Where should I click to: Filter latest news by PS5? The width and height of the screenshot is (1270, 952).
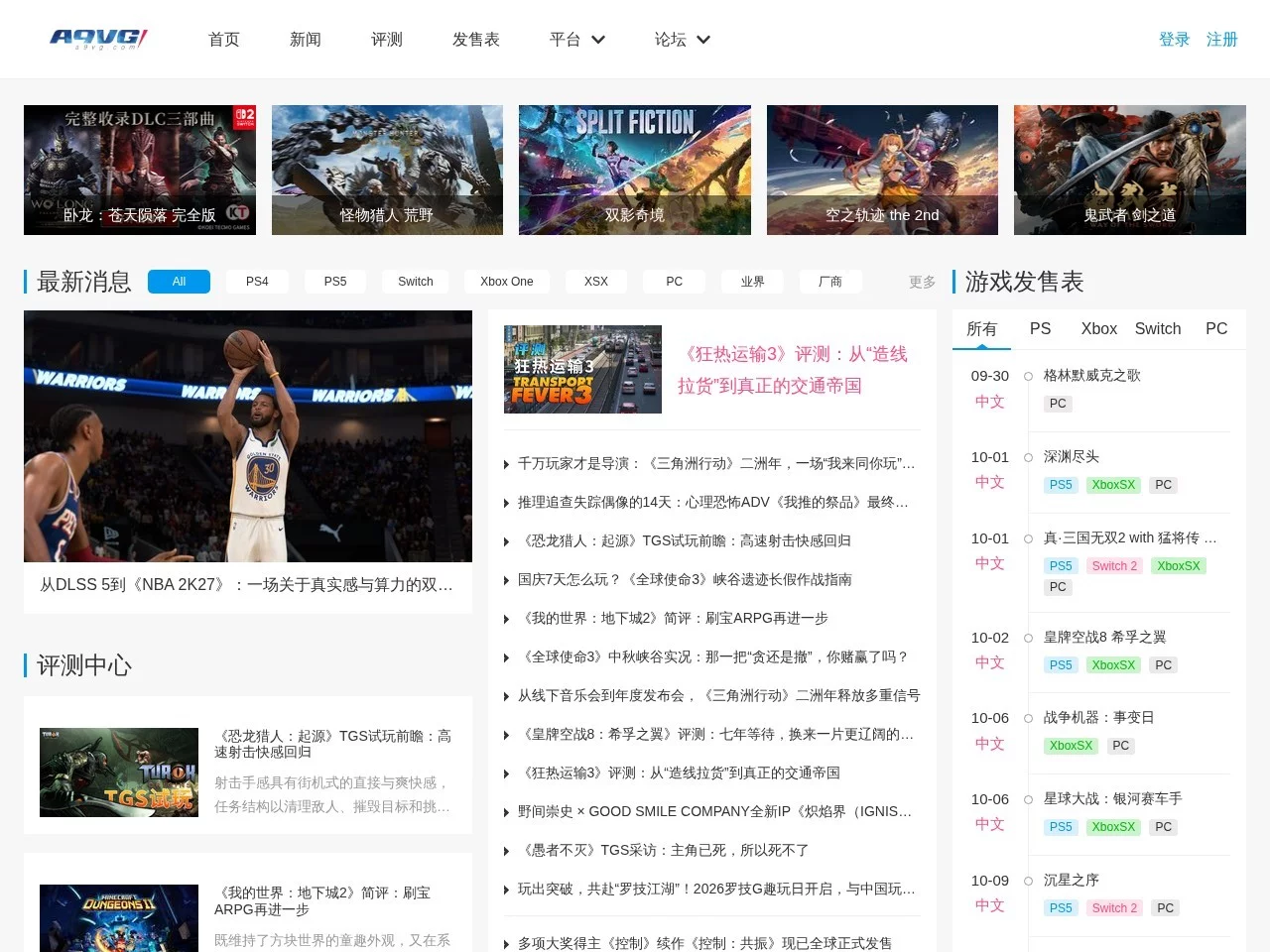(x=335, y=282)
